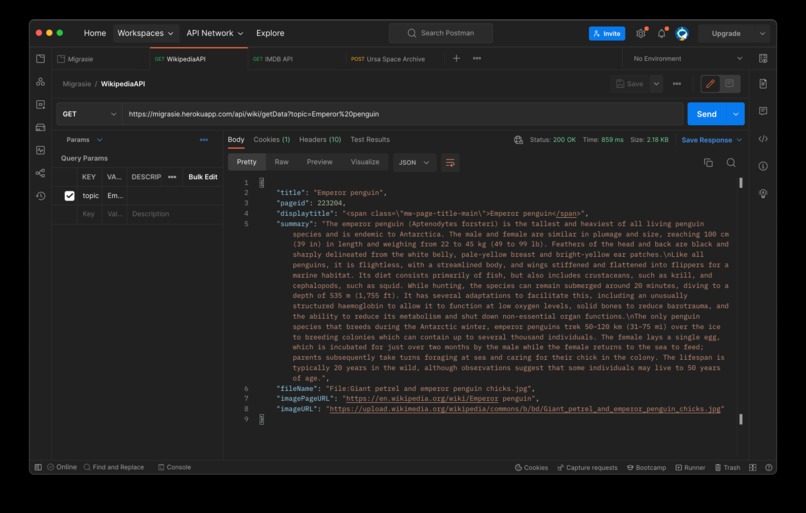806x513 pixels.
Task: Toggle word wrap icon in response
Action: pyautogui.click(x=450, y=162)
